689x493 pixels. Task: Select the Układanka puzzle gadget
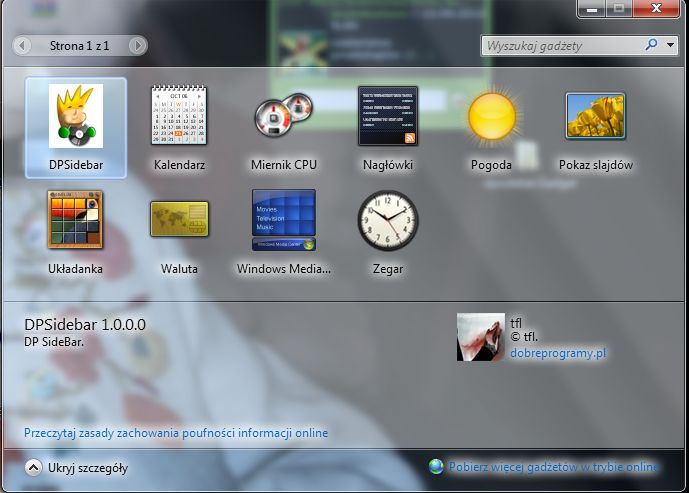point(75,220)
